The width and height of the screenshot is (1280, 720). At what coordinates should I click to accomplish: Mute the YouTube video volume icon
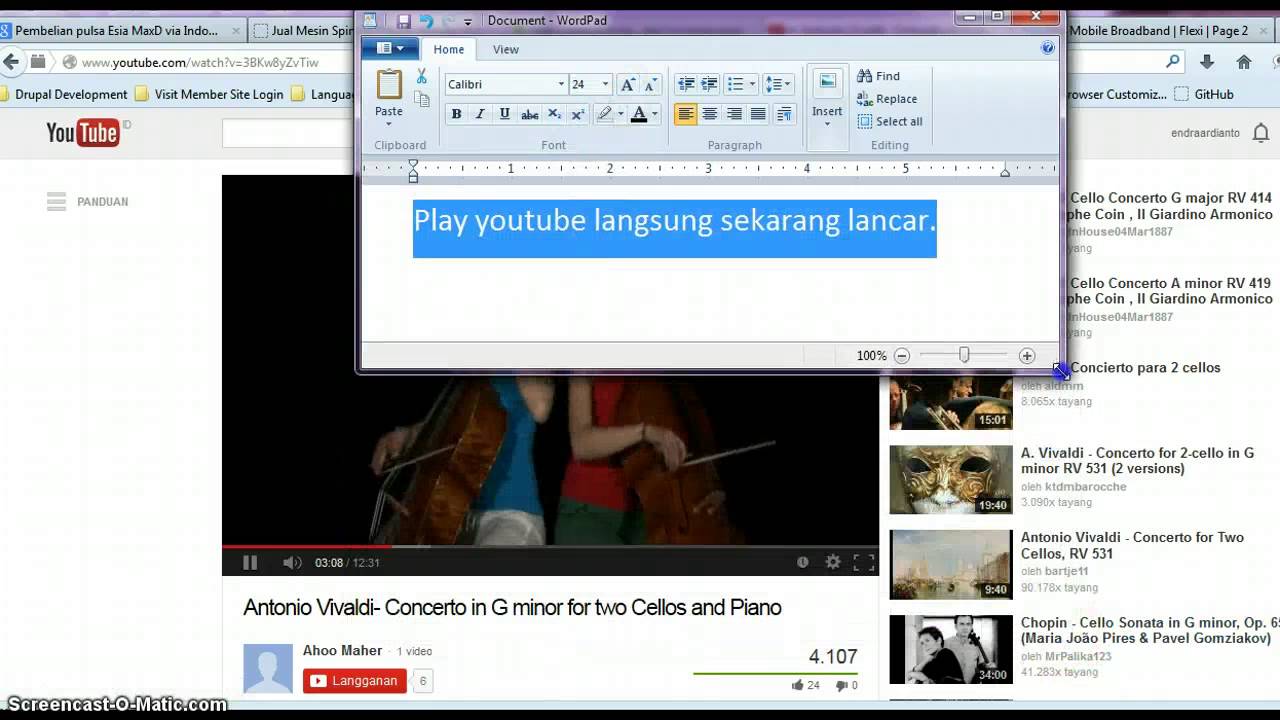[x=292, y=562]
